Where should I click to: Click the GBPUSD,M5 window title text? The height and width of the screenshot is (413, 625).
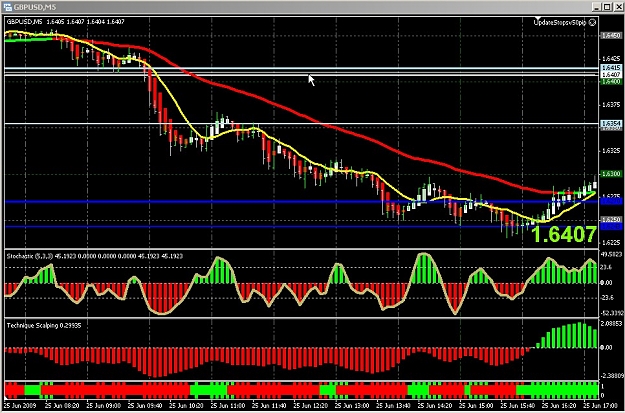[35, 7]
